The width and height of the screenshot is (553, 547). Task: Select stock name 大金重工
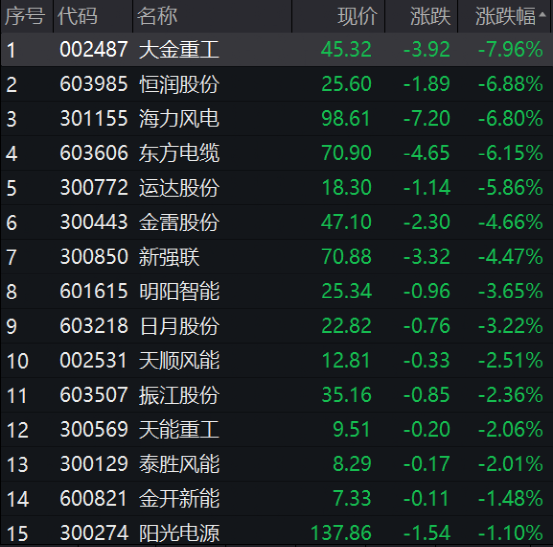[x=179, y=49]
